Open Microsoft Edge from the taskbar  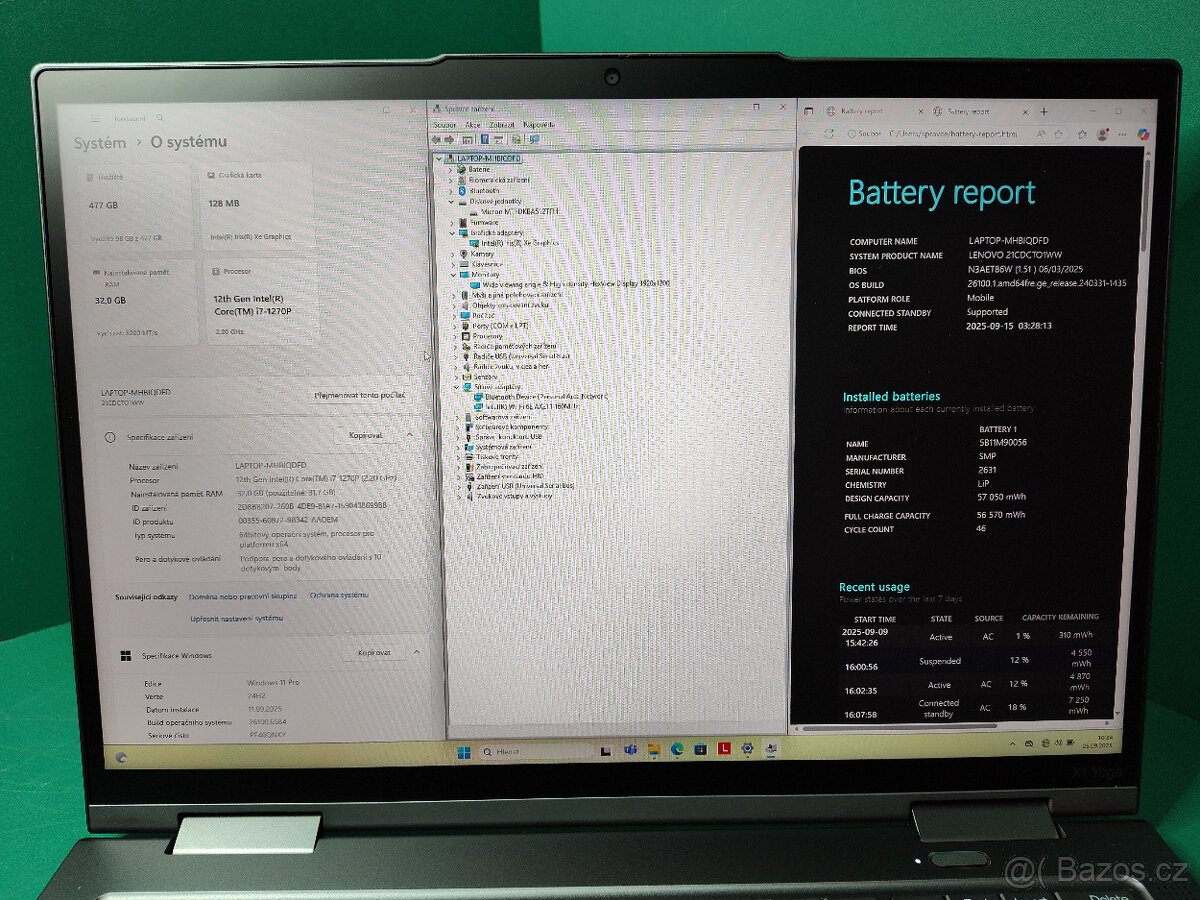coord(677,749)
